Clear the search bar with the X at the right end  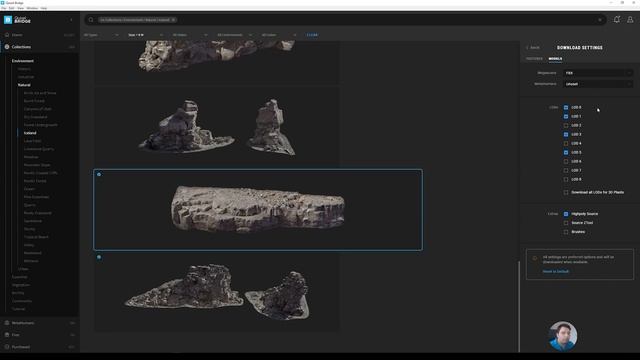click(x=600, y=20)
